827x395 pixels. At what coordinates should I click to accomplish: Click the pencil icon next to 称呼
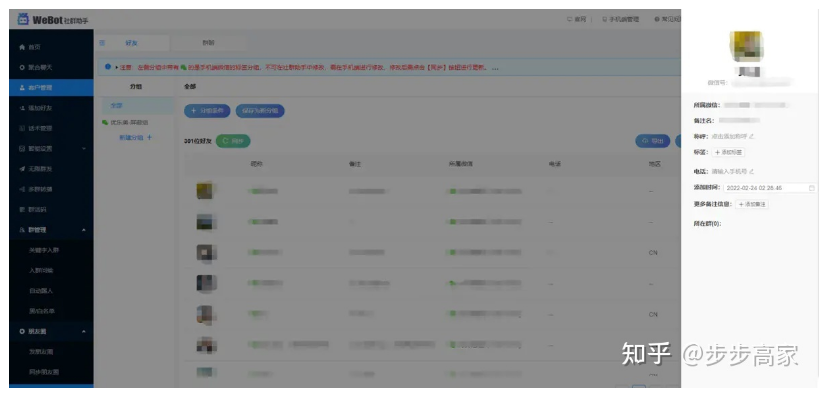(x=752, y=136)
